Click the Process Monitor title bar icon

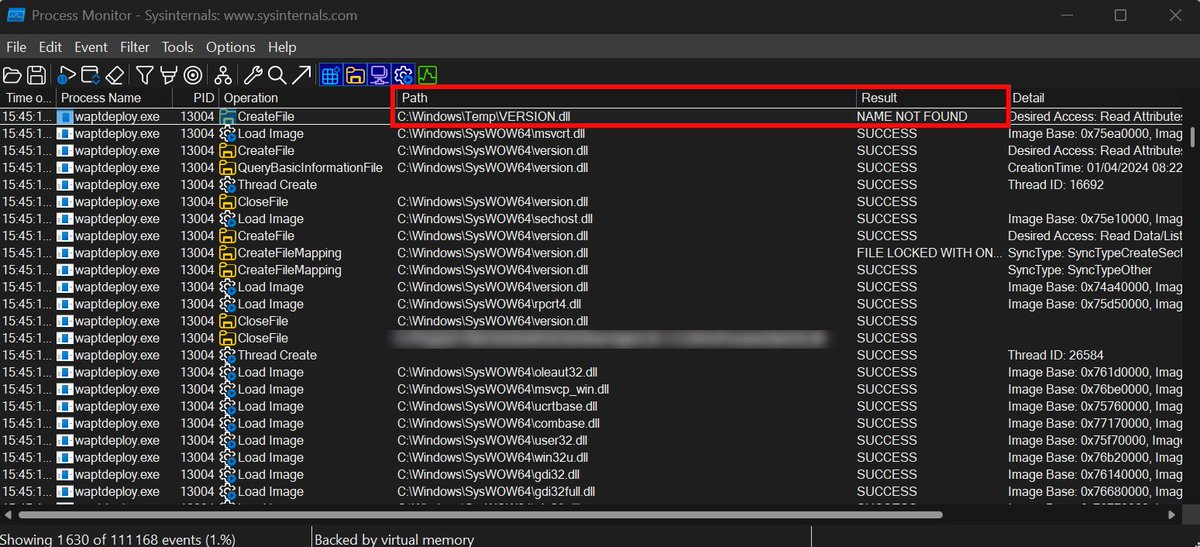click(16, 15)
